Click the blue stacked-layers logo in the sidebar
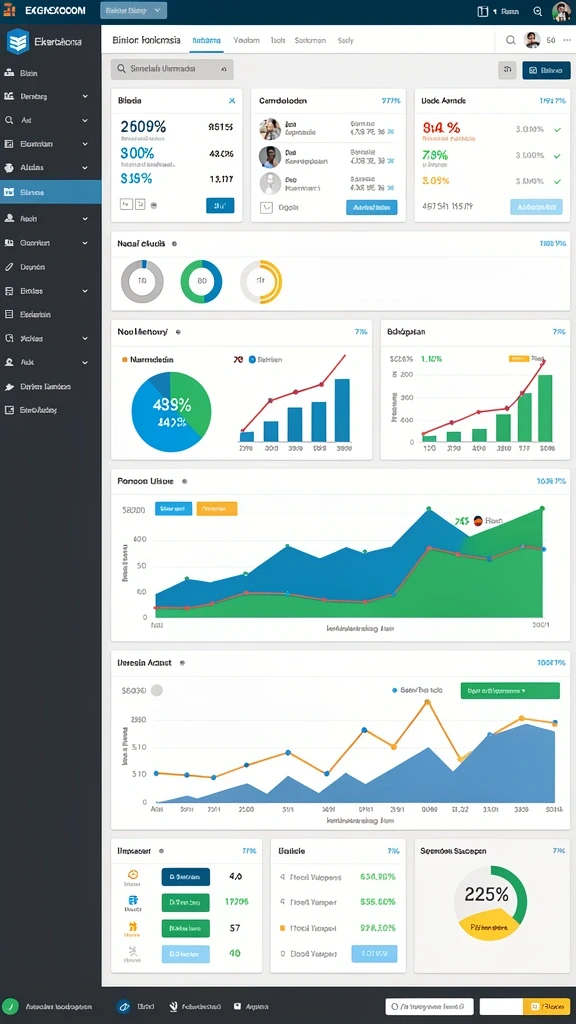Image resolution: width=576 pixels, height=1024 pixels. [18, 41]
